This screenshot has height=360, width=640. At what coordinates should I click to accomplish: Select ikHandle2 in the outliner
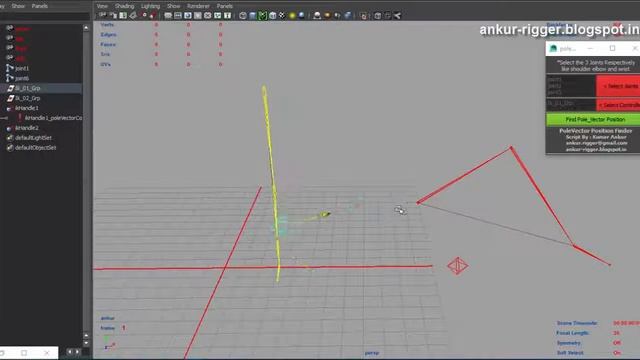click(27, 128)
